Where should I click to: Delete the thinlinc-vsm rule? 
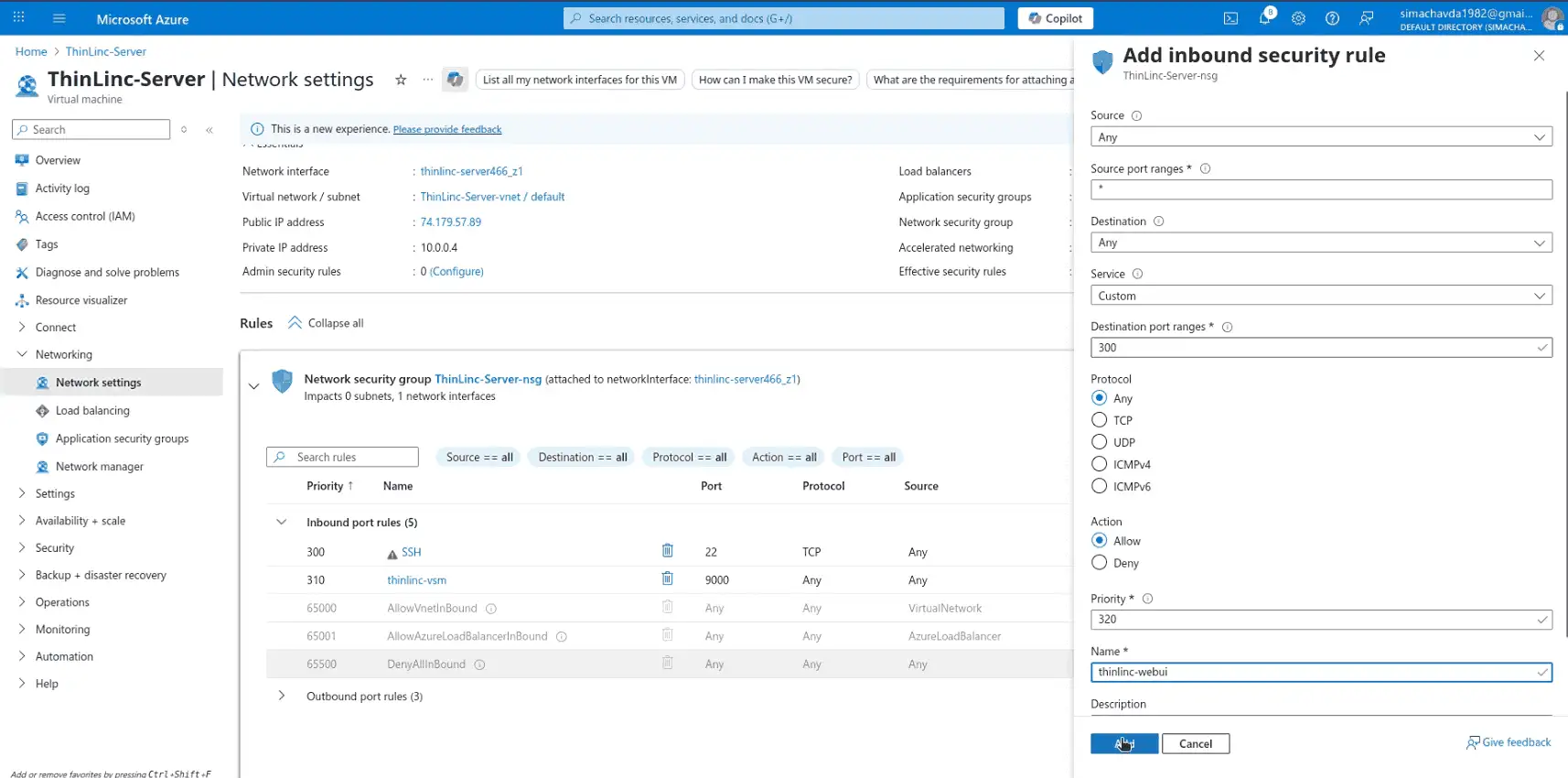[667, 579]
